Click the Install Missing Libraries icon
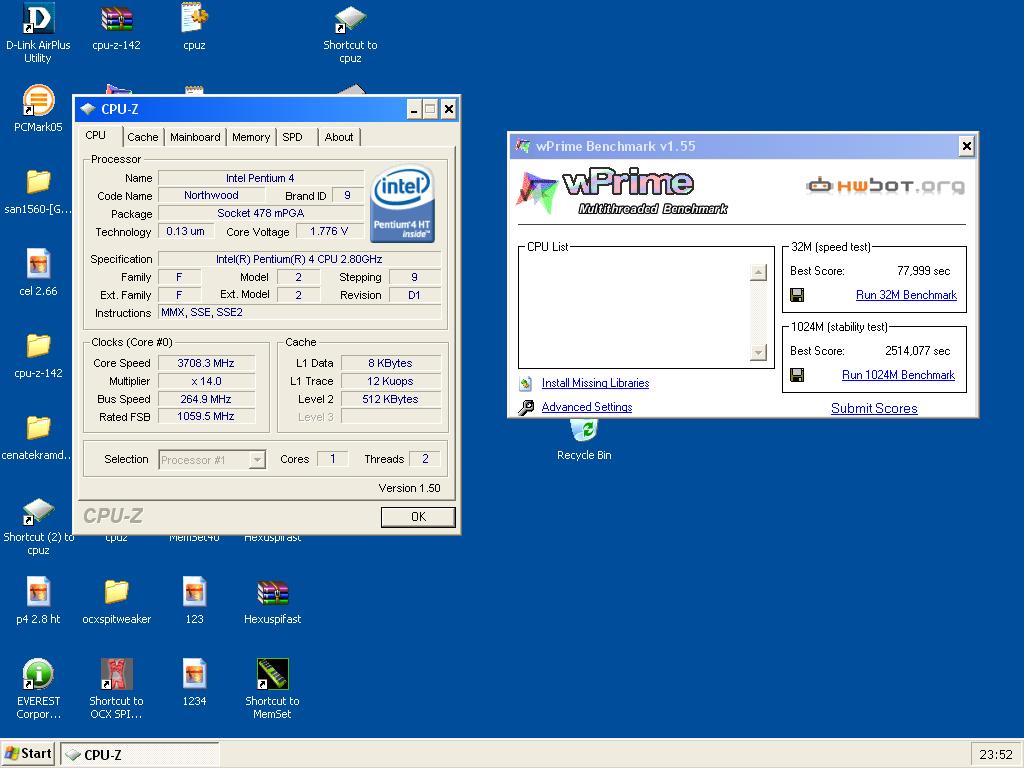The width and height of the screenshot is (1024, 768). pos(526,383)
